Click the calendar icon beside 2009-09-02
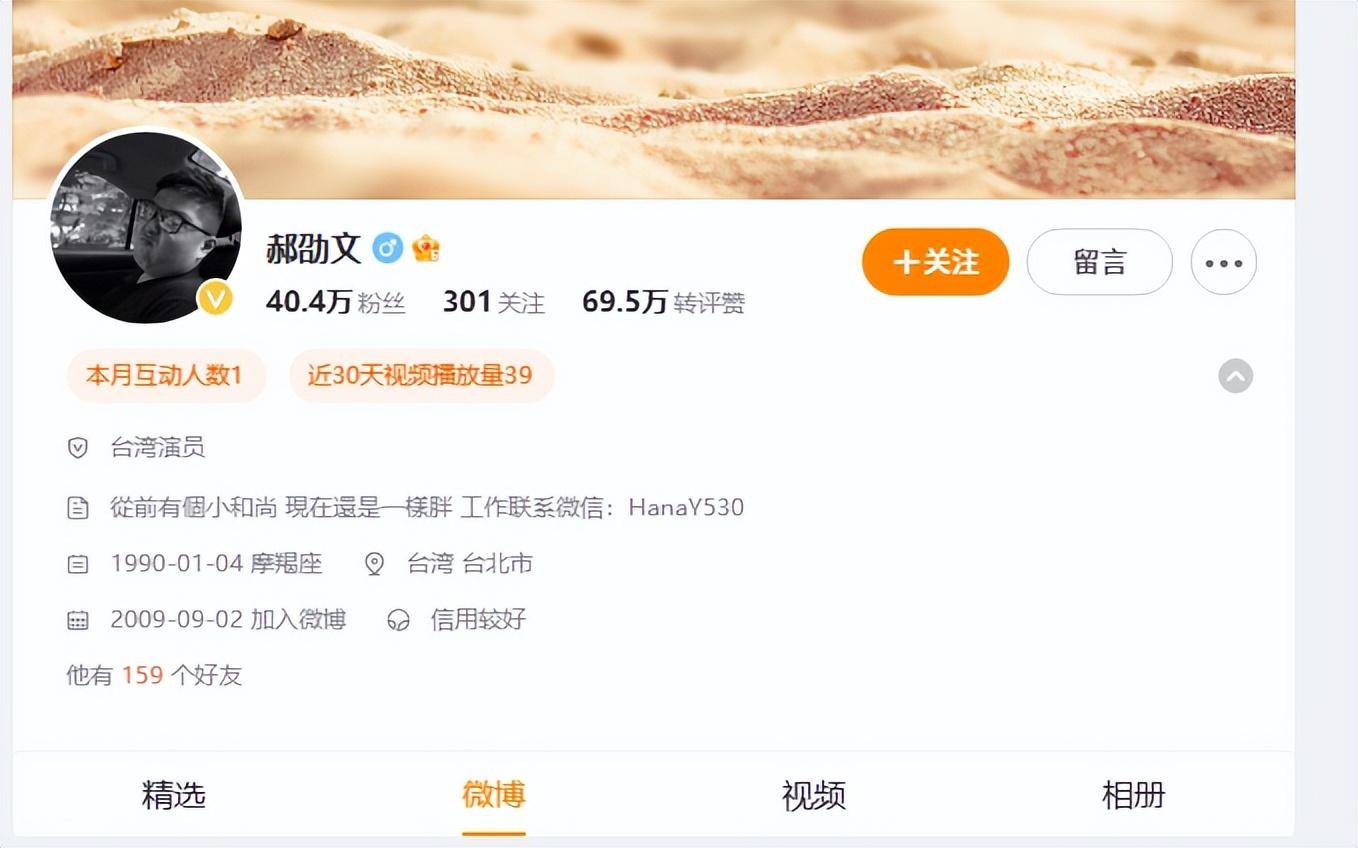Screen dimensions: 1358x848 pos(78,620)
